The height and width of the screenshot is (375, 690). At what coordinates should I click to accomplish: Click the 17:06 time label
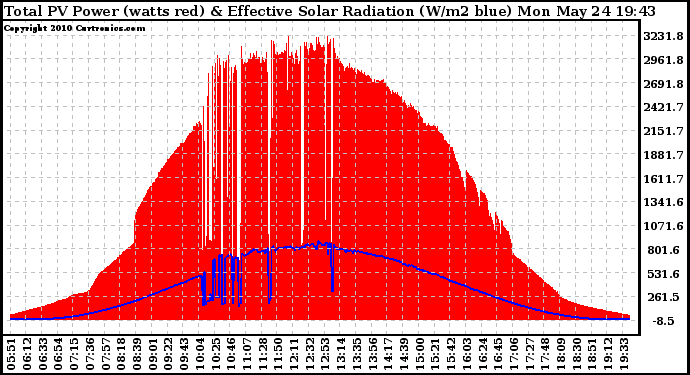tap(514, 354)
